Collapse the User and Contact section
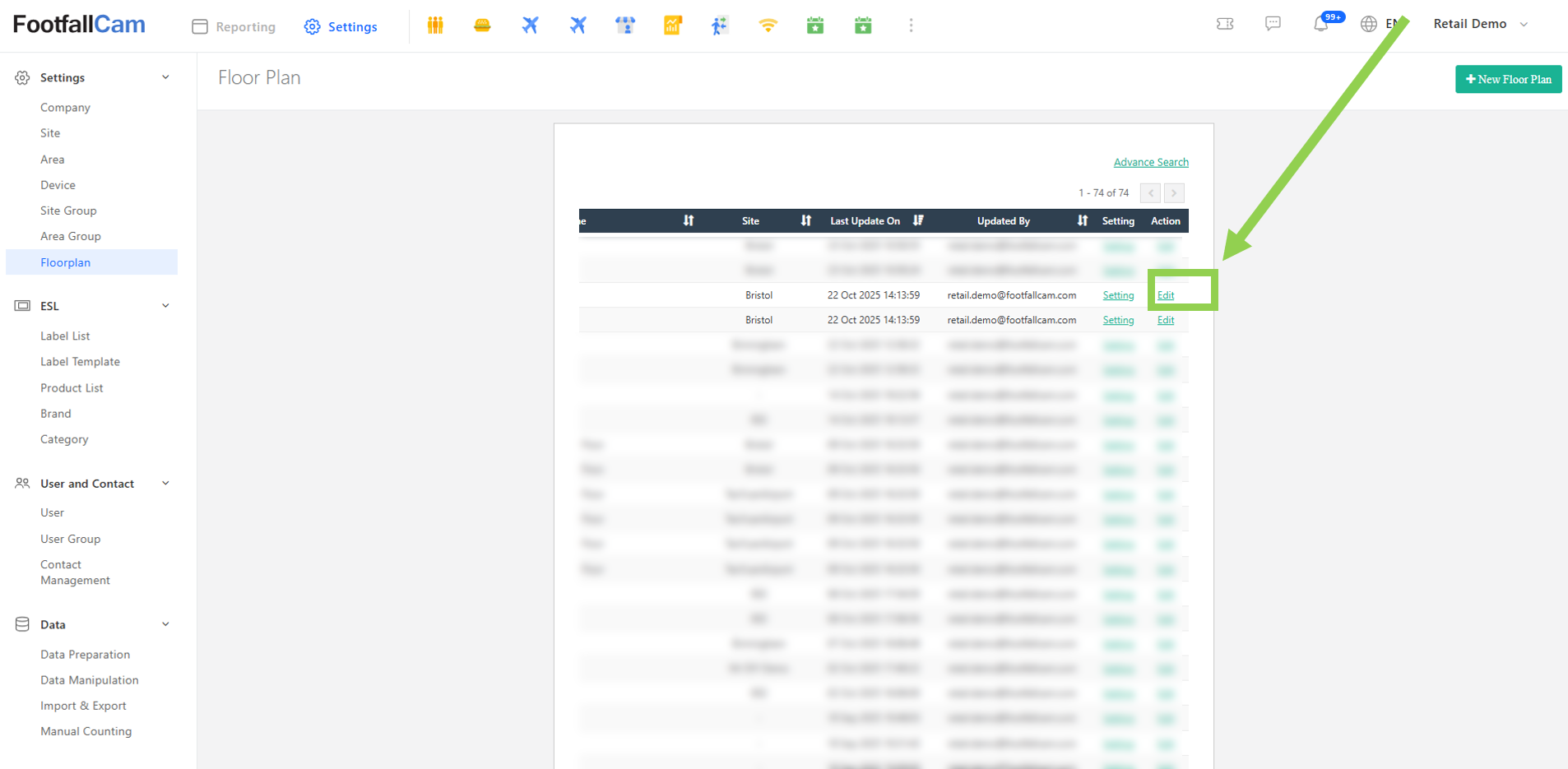Image resolution: width=1568 pixels, height=769 pixels. pos(165,484)
